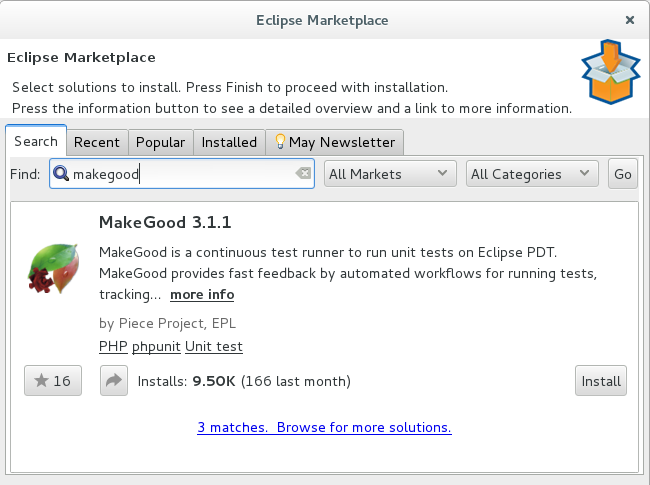The width and height of the screenshot is (650, 485).
Task: Click the star favorite button showing 16
Action: [53, 381]
